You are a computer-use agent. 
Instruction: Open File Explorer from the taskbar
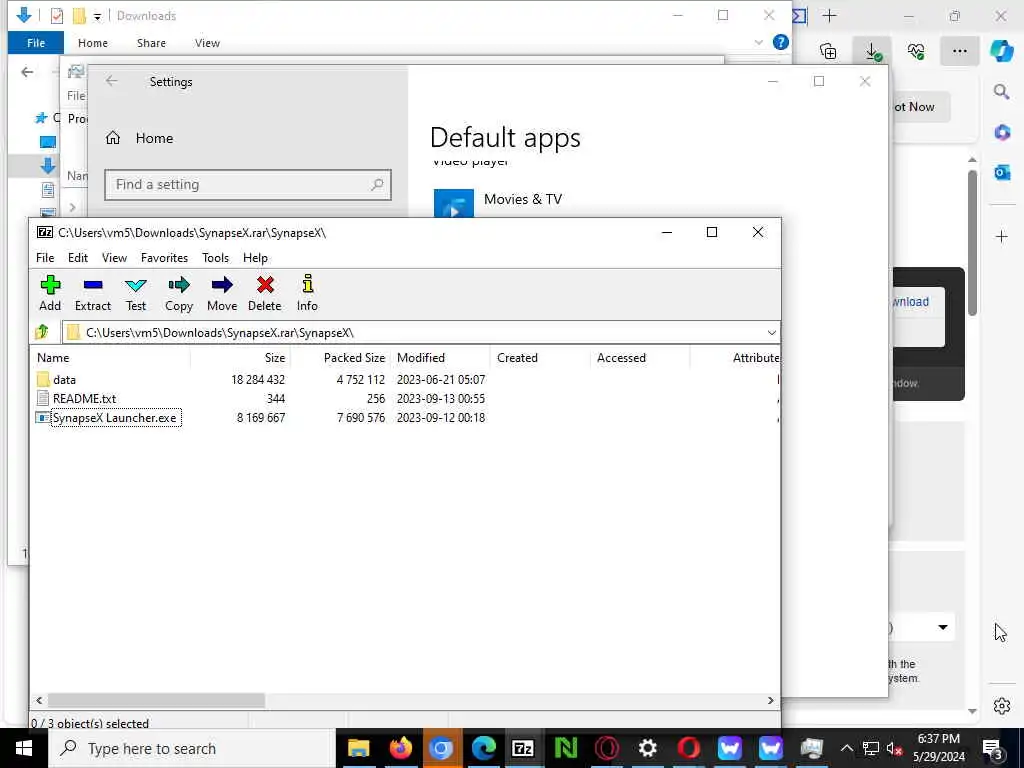point(358,748)
